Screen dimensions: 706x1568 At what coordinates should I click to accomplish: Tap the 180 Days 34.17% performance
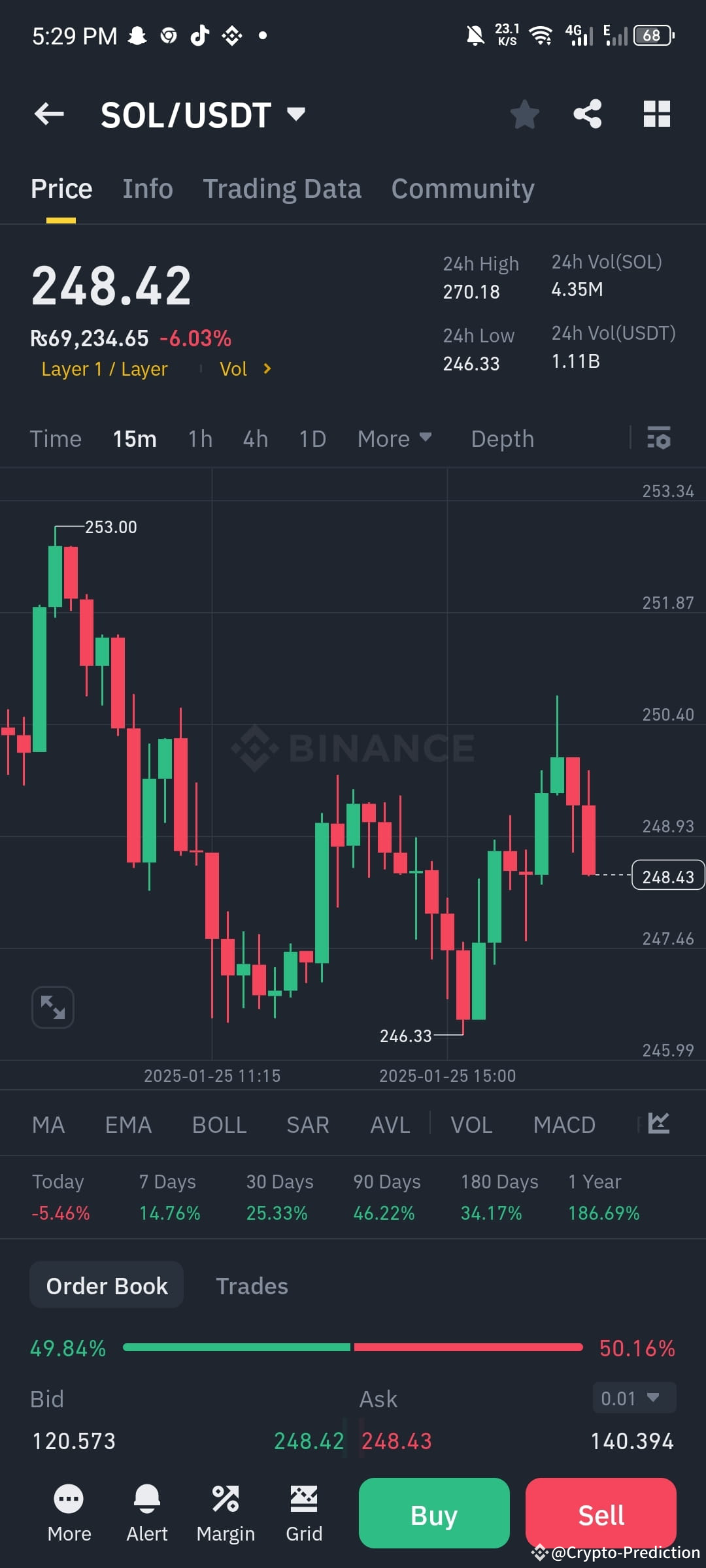tap(499, 1198)
